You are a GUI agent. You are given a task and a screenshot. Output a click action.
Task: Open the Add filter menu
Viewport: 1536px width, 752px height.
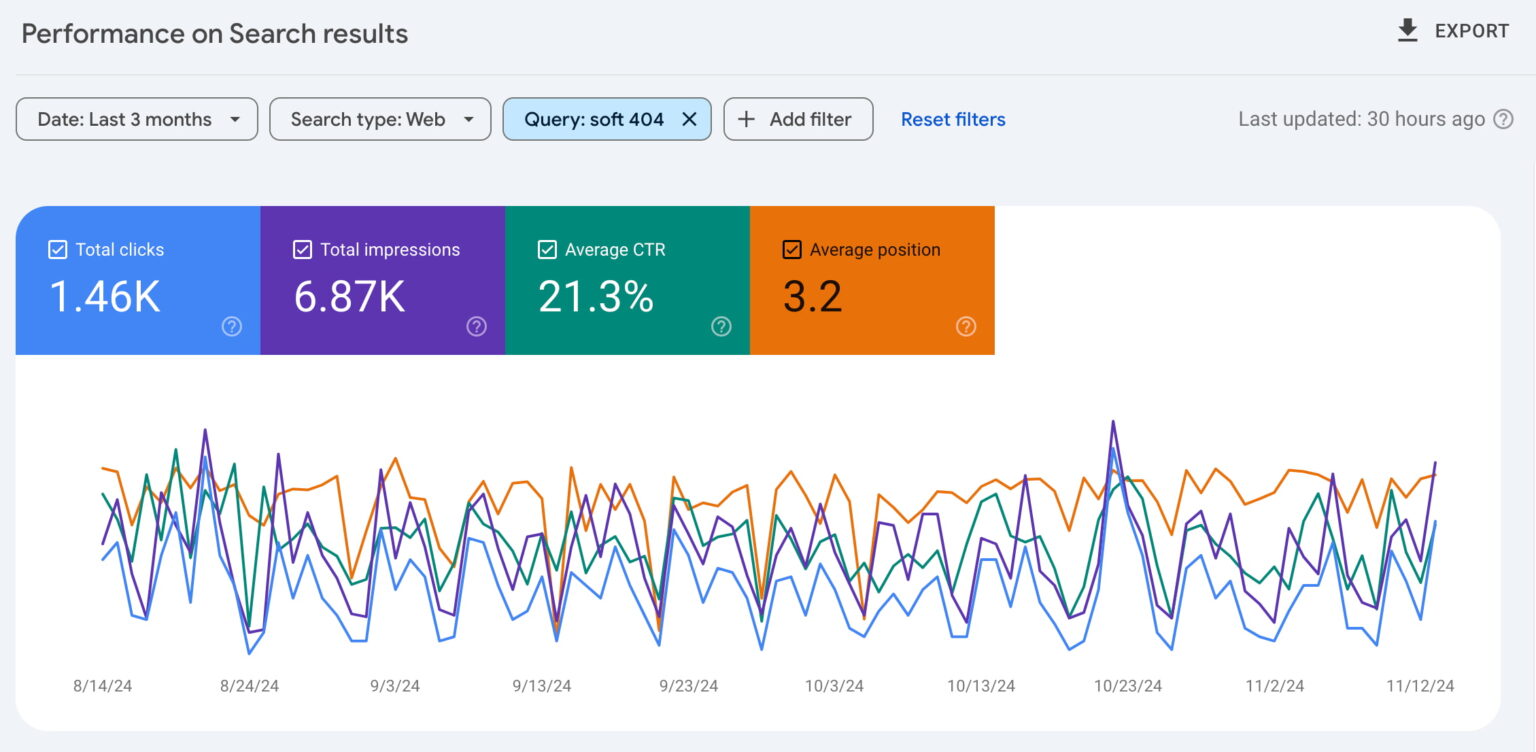coord(798,119)
